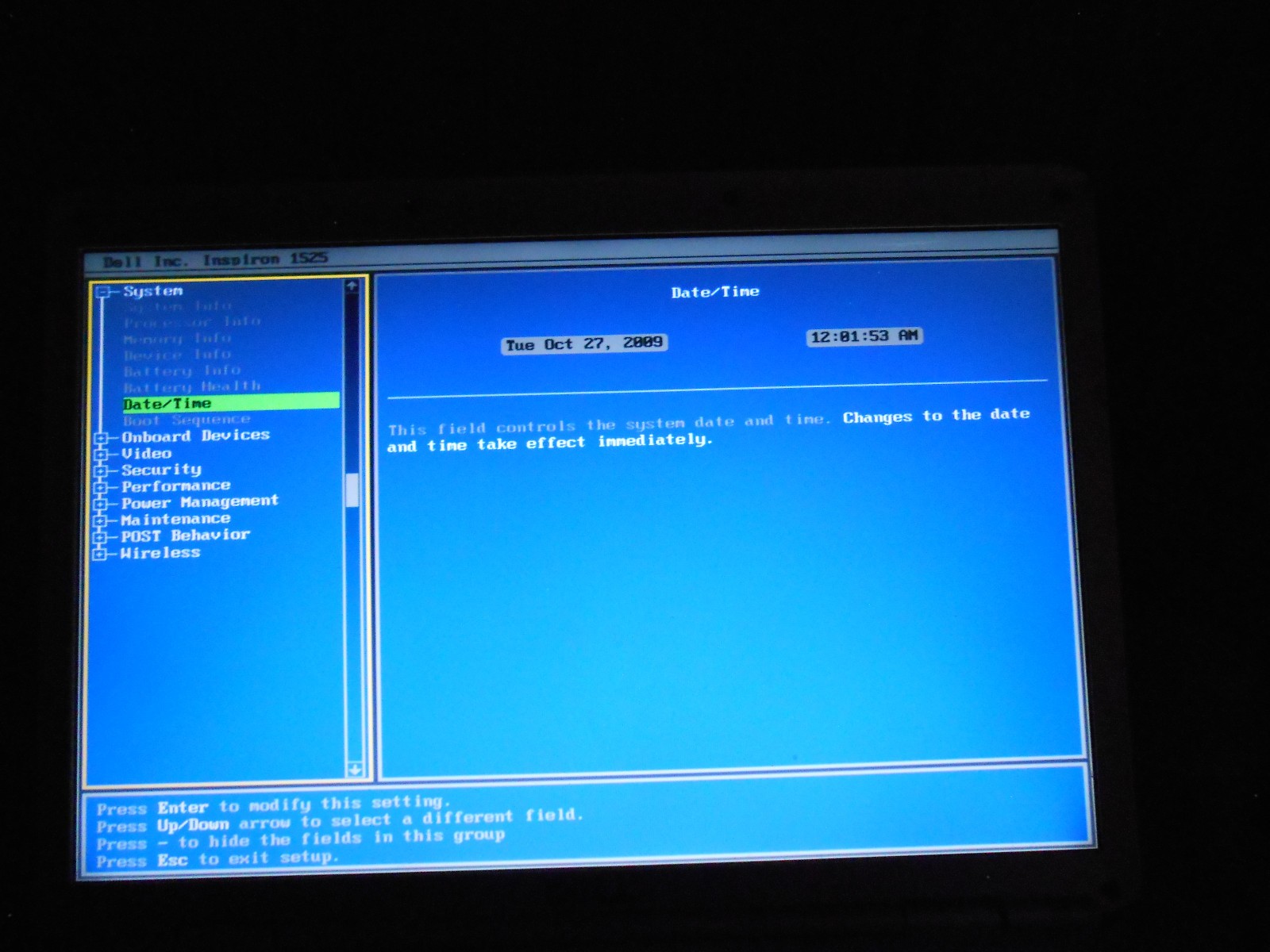Expand the Power Management group
The height and width of the screenshot is (952, 1270).
tap(100, 504)
